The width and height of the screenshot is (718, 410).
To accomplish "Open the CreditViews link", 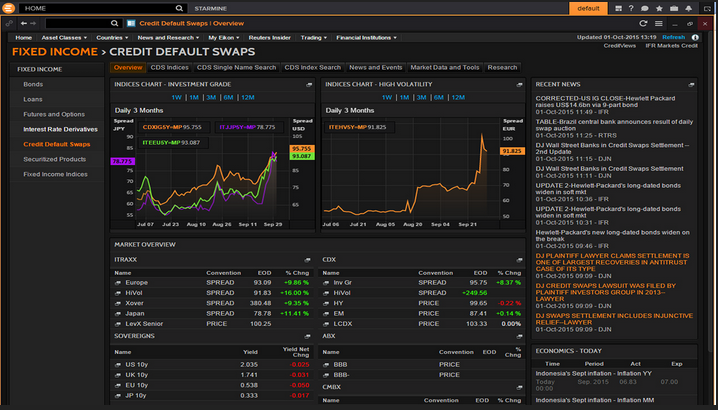I will [x=619, y=46].
